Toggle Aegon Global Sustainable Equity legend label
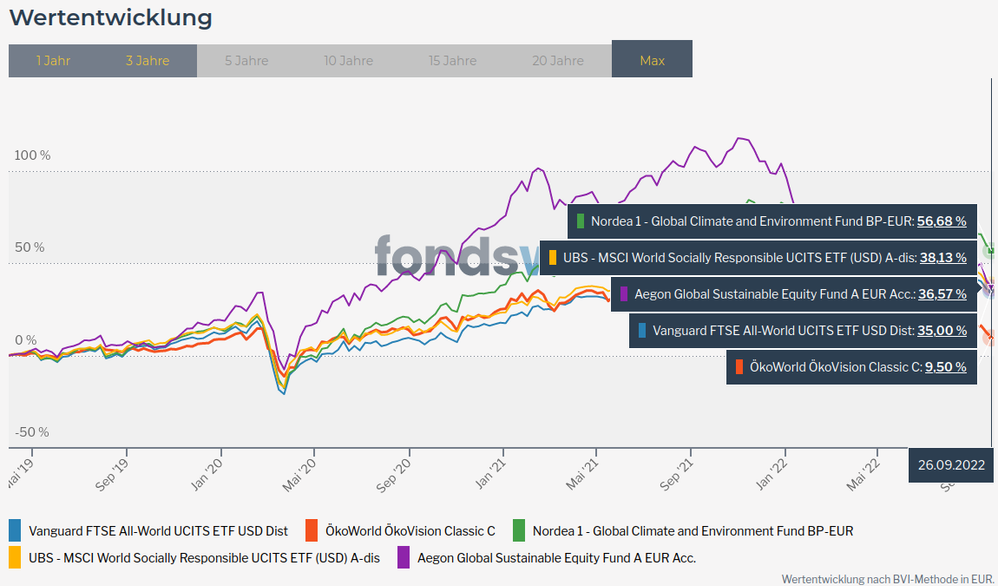This screenshot has height=586, width=998. coord(556,557)
